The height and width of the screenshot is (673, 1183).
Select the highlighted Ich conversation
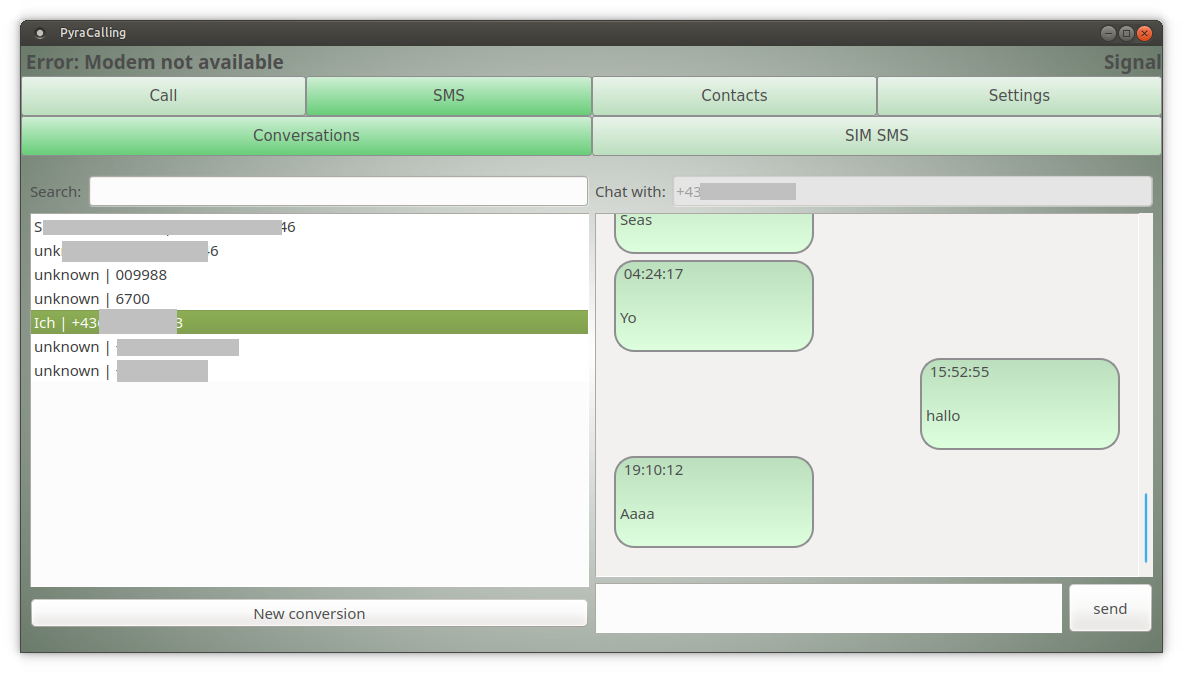pyautogui.click(x=308, y=323)
